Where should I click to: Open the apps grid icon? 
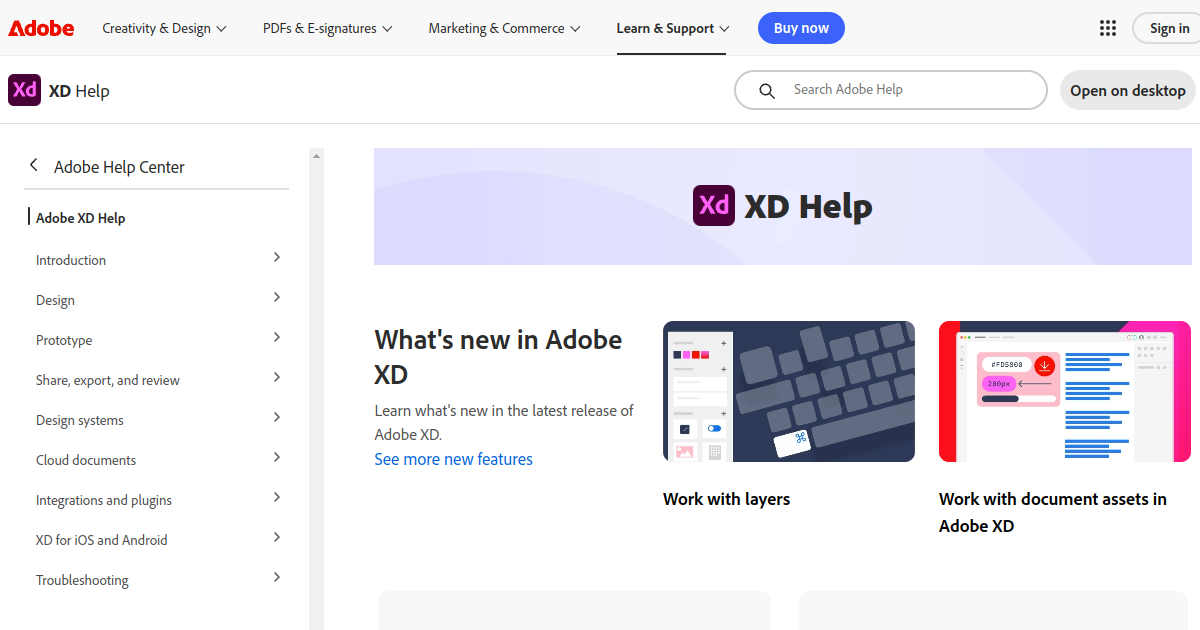point(1108,28)
